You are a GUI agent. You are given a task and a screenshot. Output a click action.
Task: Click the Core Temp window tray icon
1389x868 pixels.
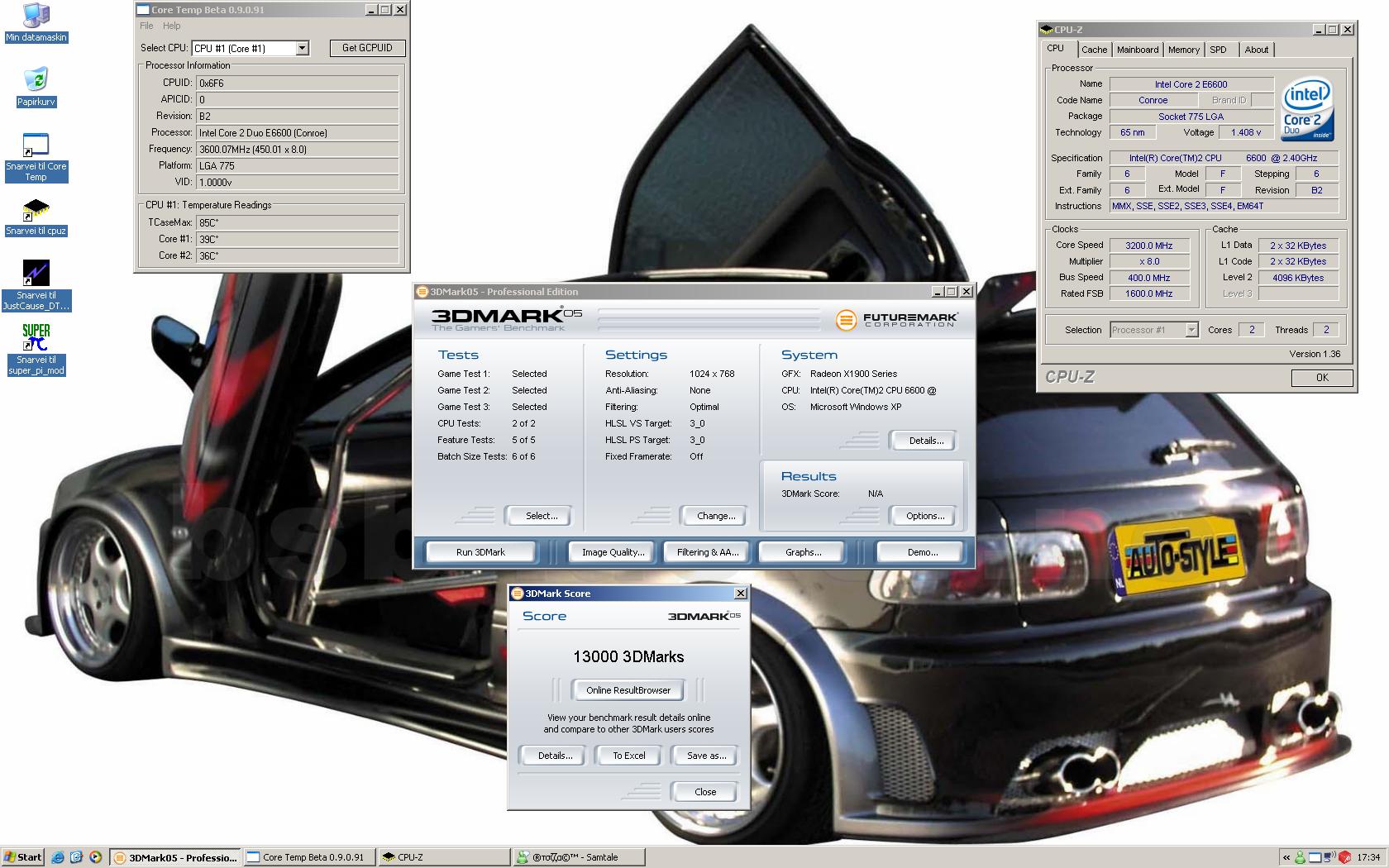[x=1315, y=857]
